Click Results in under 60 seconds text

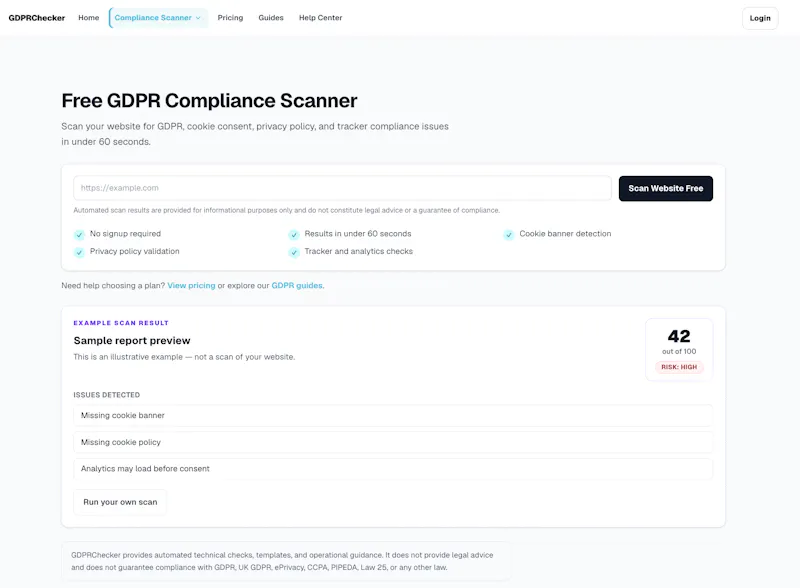click(358, 234)
